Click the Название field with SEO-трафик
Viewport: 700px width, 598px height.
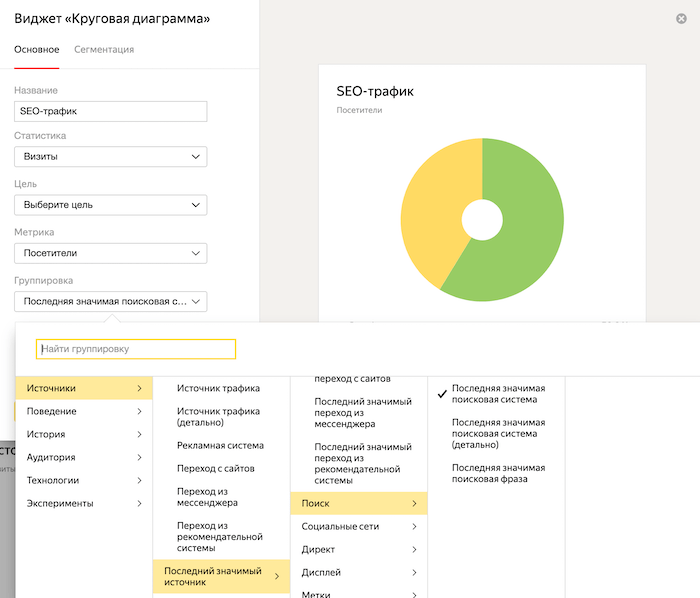[x=110, y=111]
